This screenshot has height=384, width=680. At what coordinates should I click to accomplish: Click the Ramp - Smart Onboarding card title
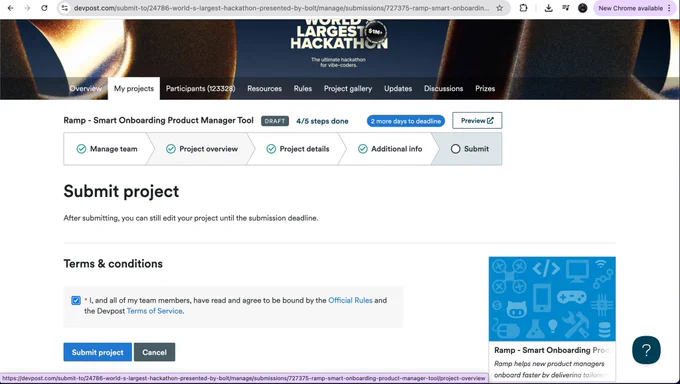[x=552, y=350]
